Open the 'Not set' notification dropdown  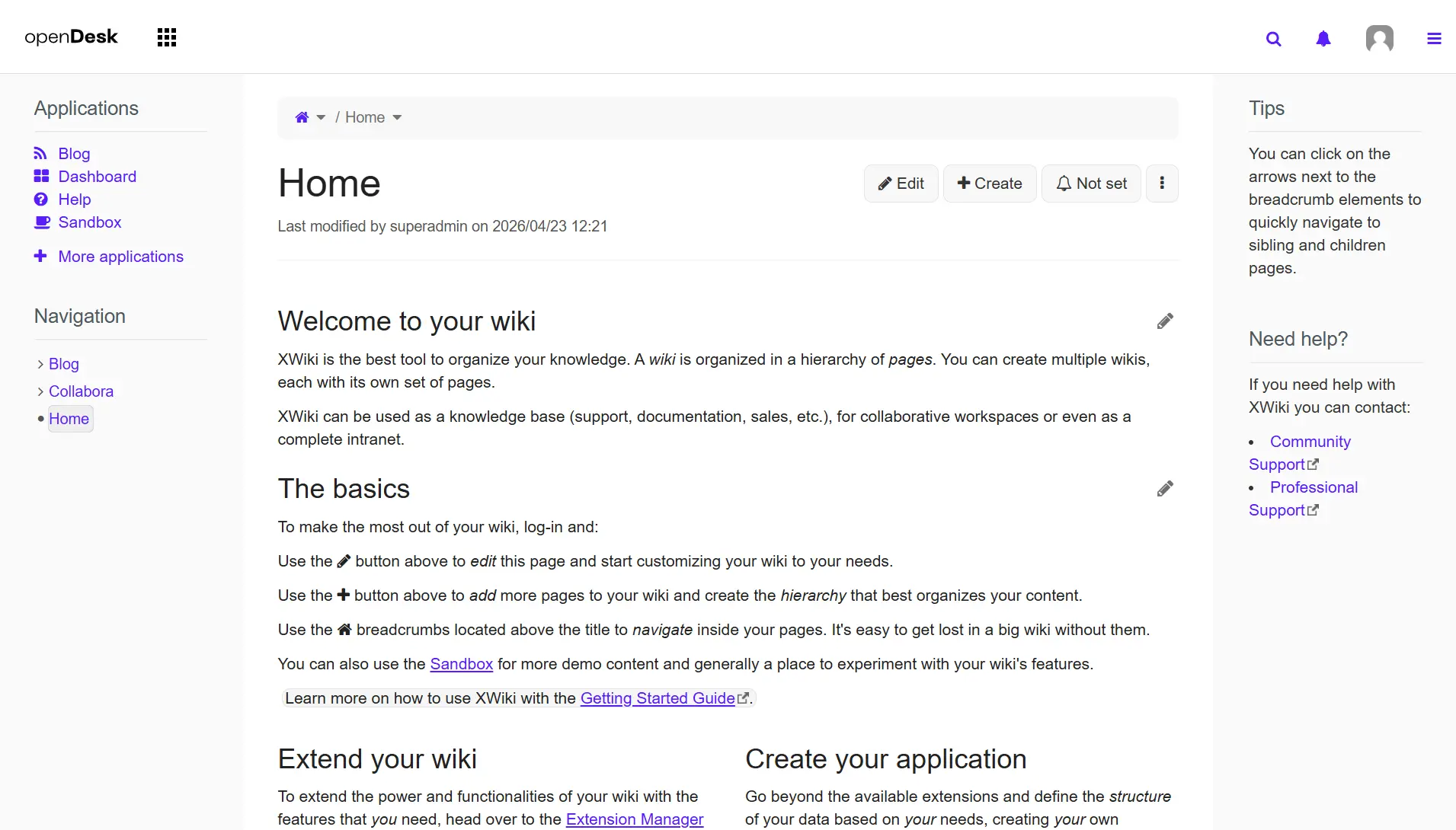tap(1091, 184)
